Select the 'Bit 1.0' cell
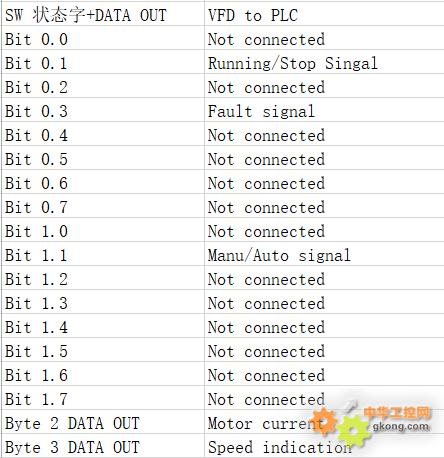Image resolution: width=444 pixels, height=458 pixels. 103,230
